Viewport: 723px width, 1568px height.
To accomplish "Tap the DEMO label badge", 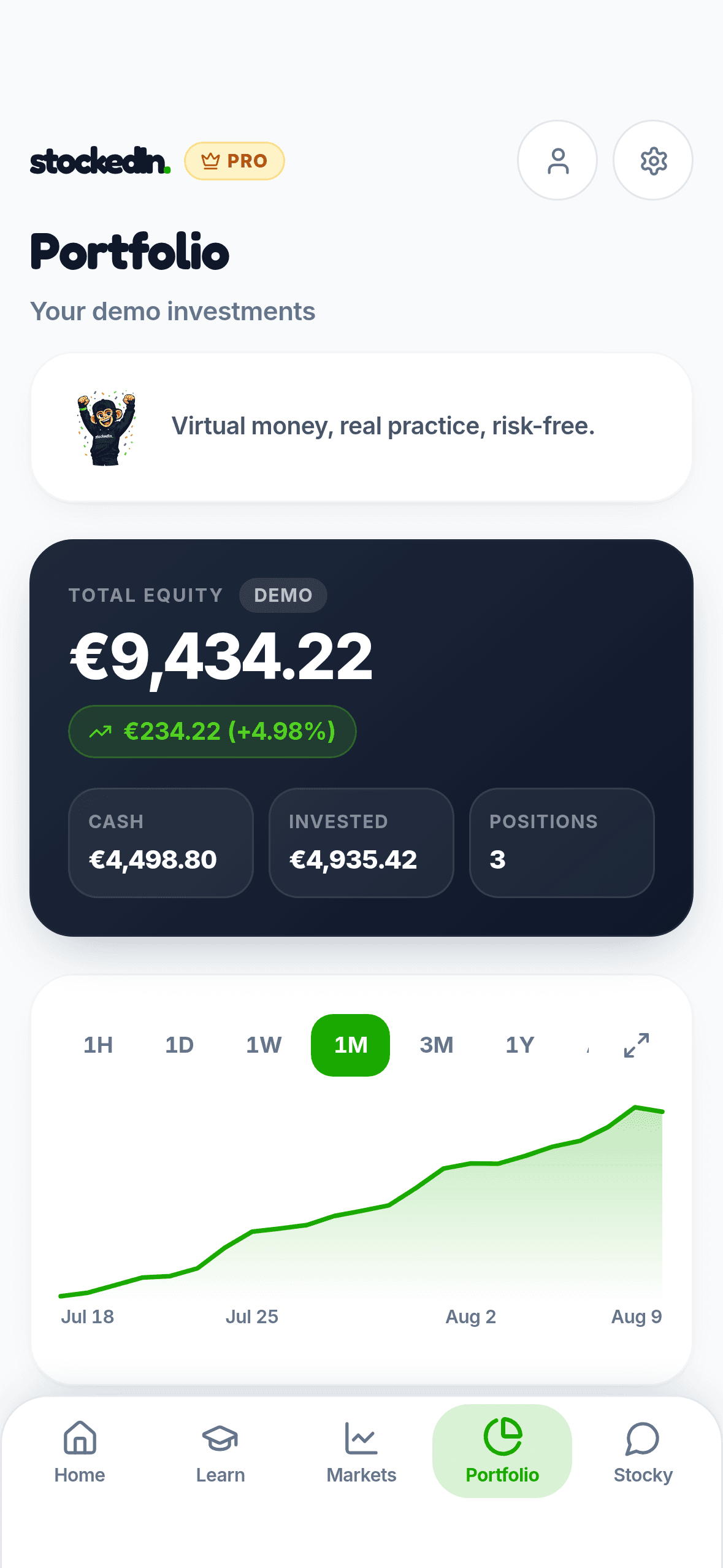I will [x=283, y=595].
